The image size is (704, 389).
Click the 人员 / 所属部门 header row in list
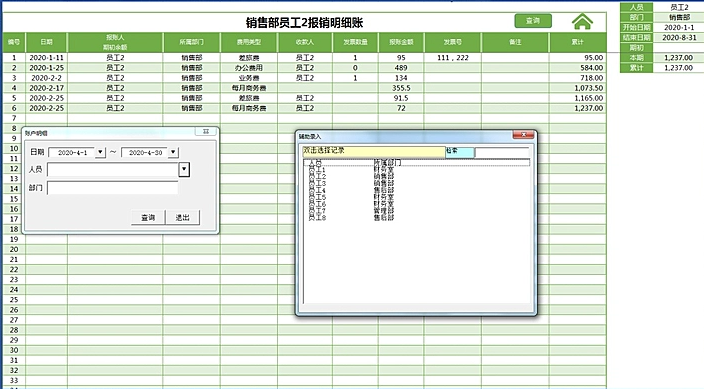[416, 162]
